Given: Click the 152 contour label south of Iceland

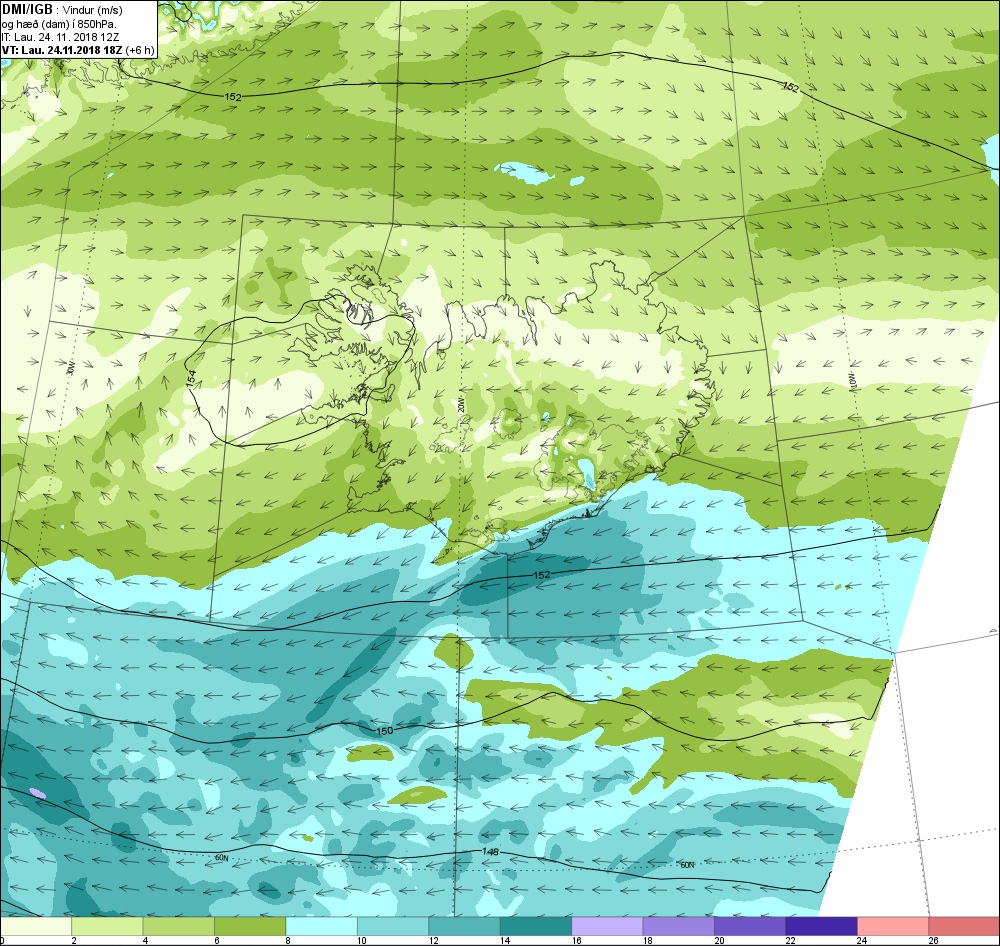Looking at the screenshot, I should 541,575.
